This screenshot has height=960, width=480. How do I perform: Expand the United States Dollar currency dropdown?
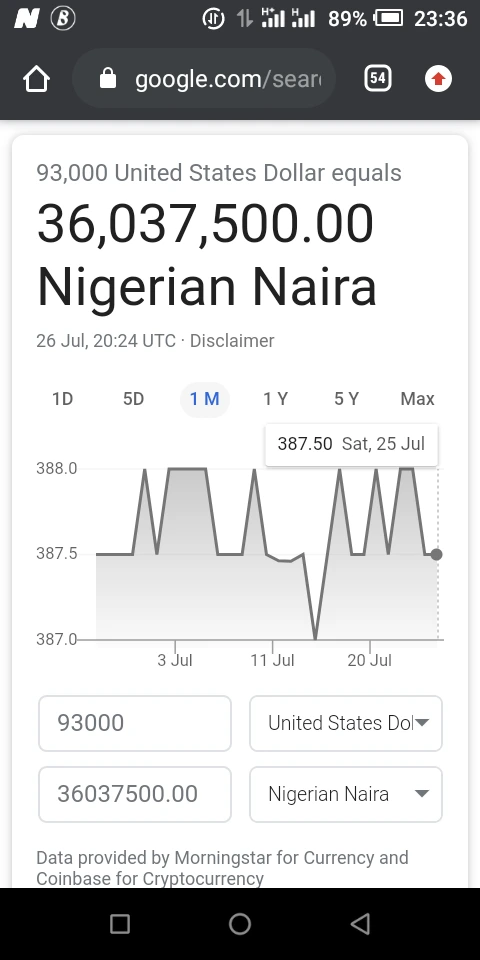tap(346, 723)
